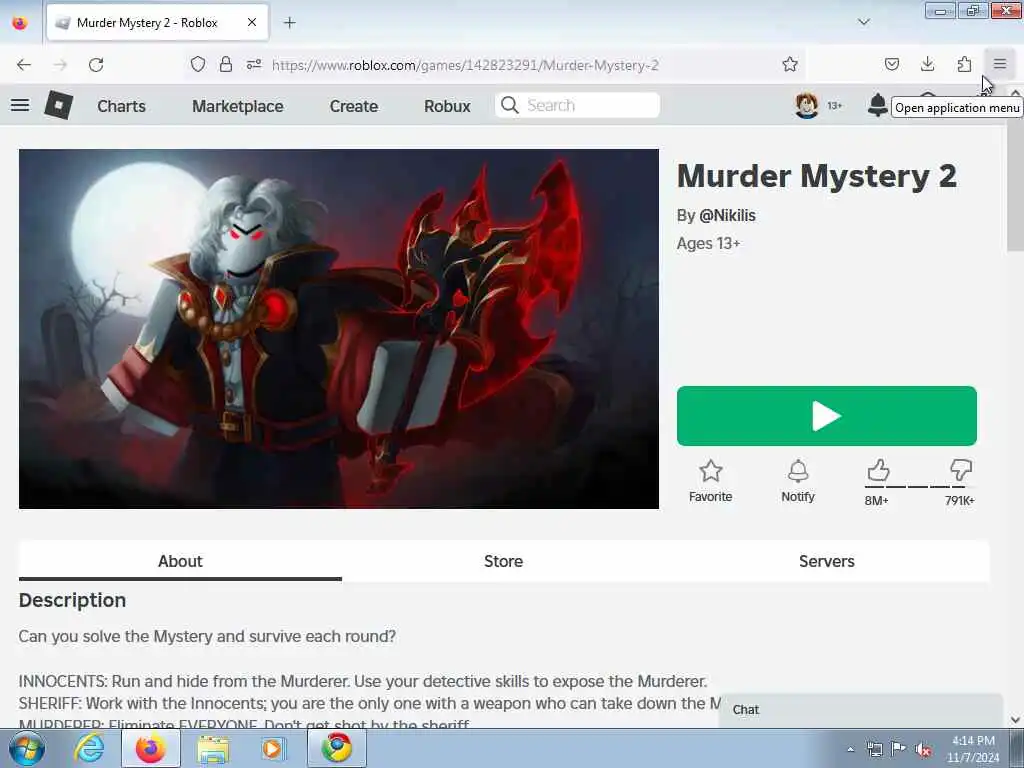Open Google Chrome from taskbar
The width and height of the screenshot is (1024, 768).
tap(336, 748)
